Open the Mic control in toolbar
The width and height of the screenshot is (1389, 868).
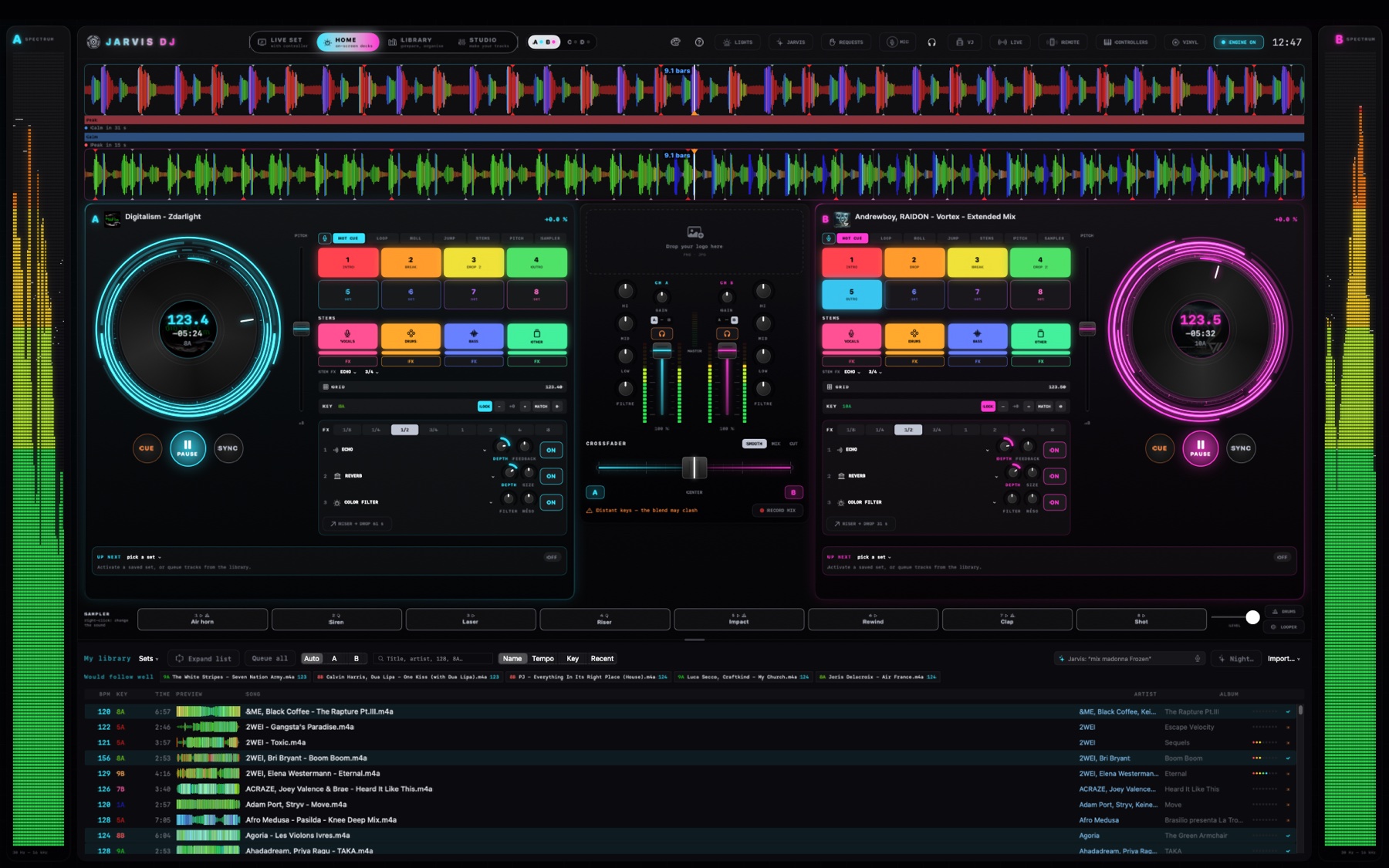tap(897, 42)
